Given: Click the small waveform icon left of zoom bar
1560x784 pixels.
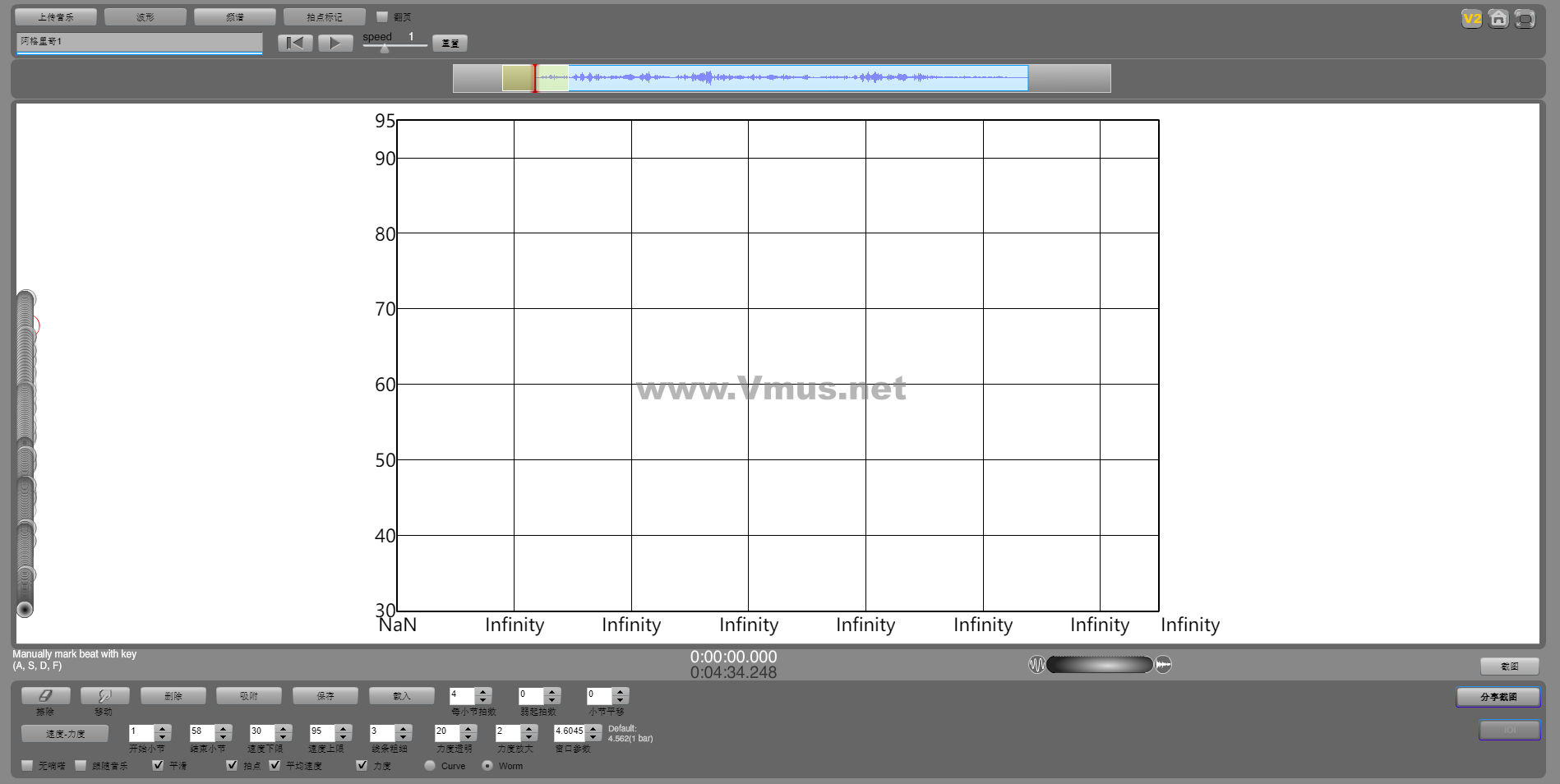Looking at the screenshot, I should coord(1036,665).
